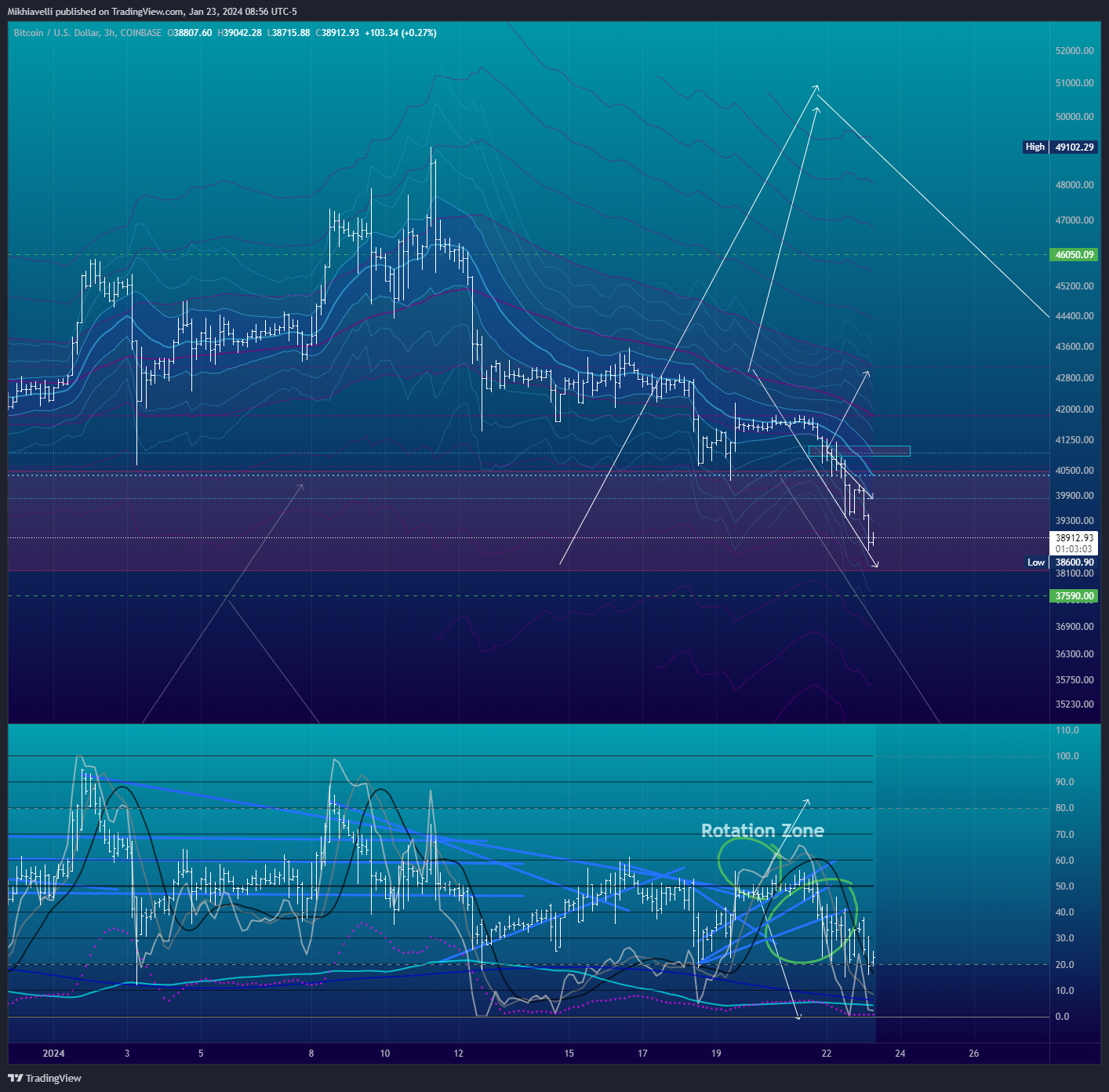This screenshot has width=1109, height=1092.
Task: Click the 44400.00 price axis label
Action: point(1074,316)
